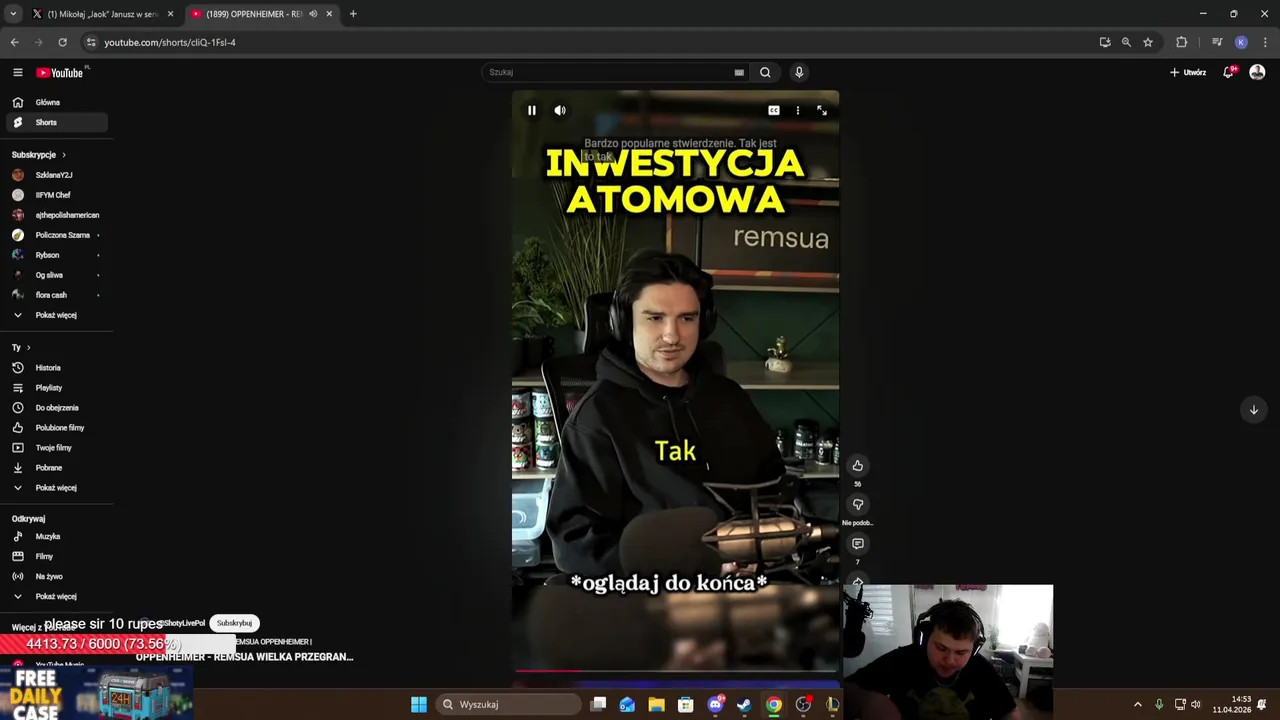This screenshot has height=720, width=1280.
Task: Expand subscriptions with Pokaż więcej
Action: coord(56,315)
